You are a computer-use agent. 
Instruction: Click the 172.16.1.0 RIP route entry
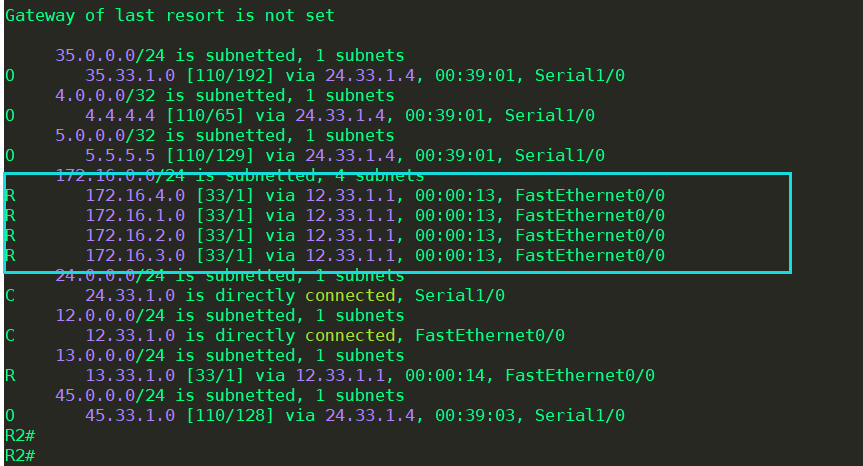click(335, 215)
